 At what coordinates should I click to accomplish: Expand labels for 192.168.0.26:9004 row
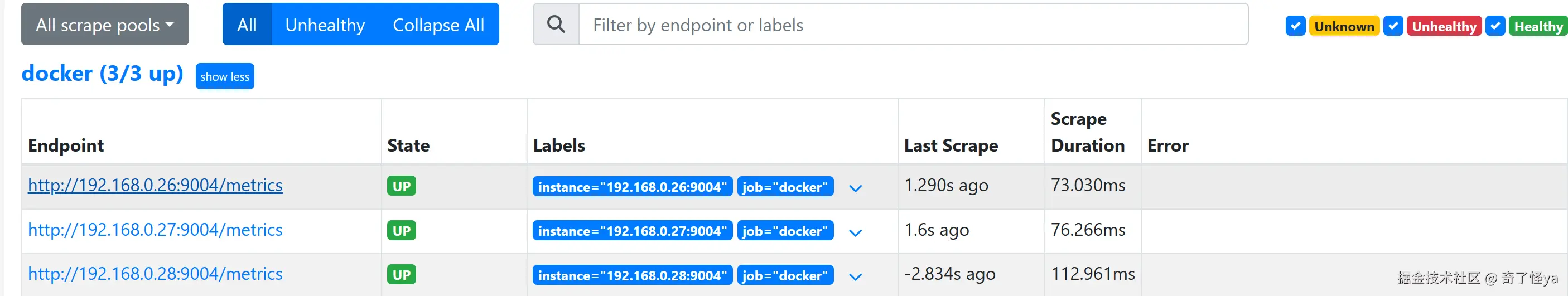pos(855,188)
